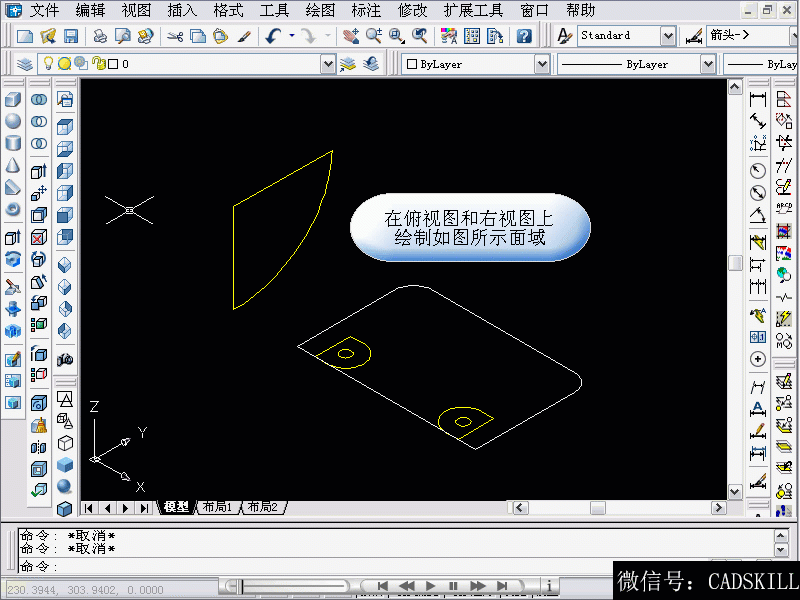Open the 绘图 (Draw) menu

coord(320,11)
